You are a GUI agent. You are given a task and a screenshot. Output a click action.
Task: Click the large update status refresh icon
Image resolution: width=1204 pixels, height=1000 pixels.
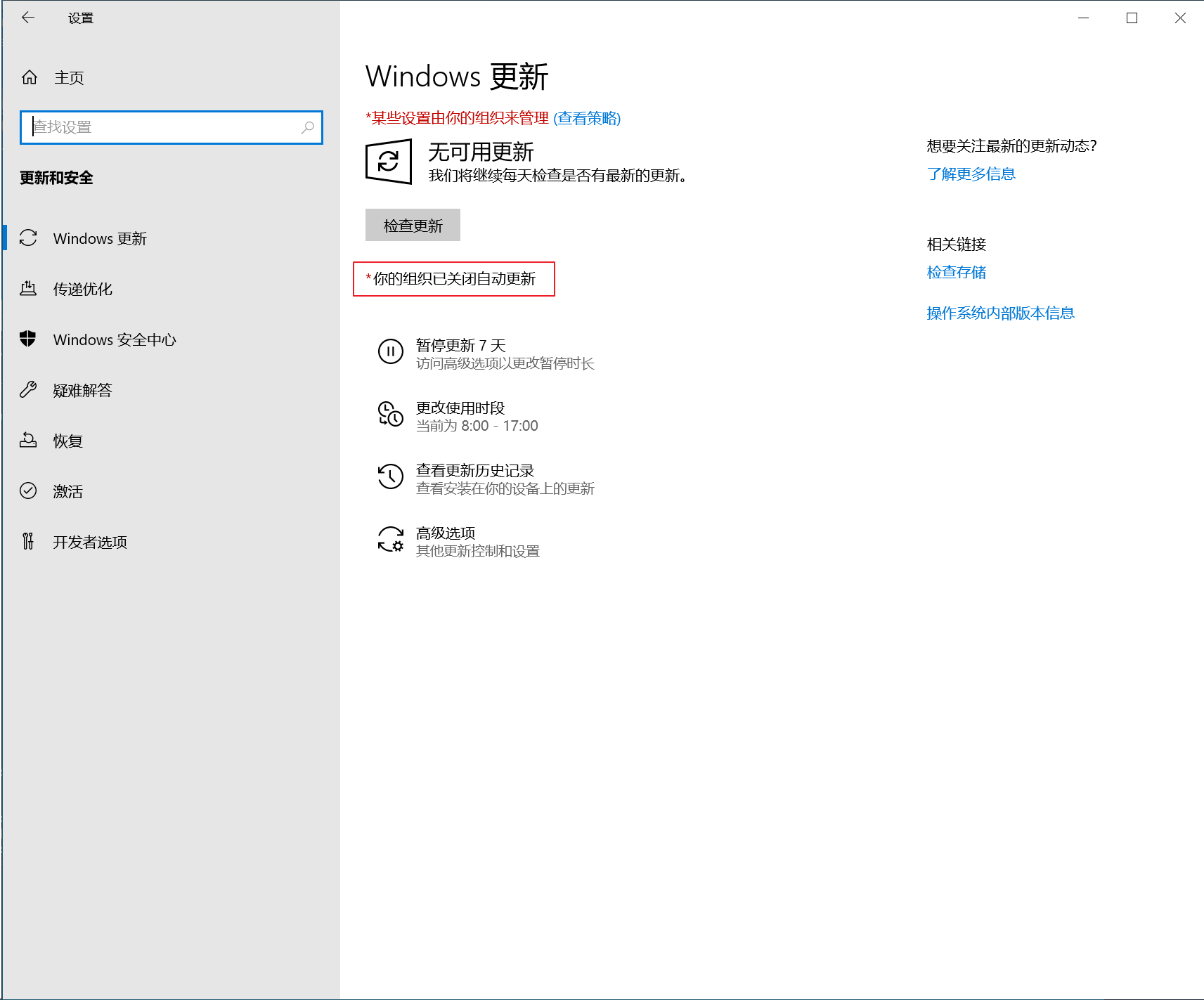pos(389,162)
